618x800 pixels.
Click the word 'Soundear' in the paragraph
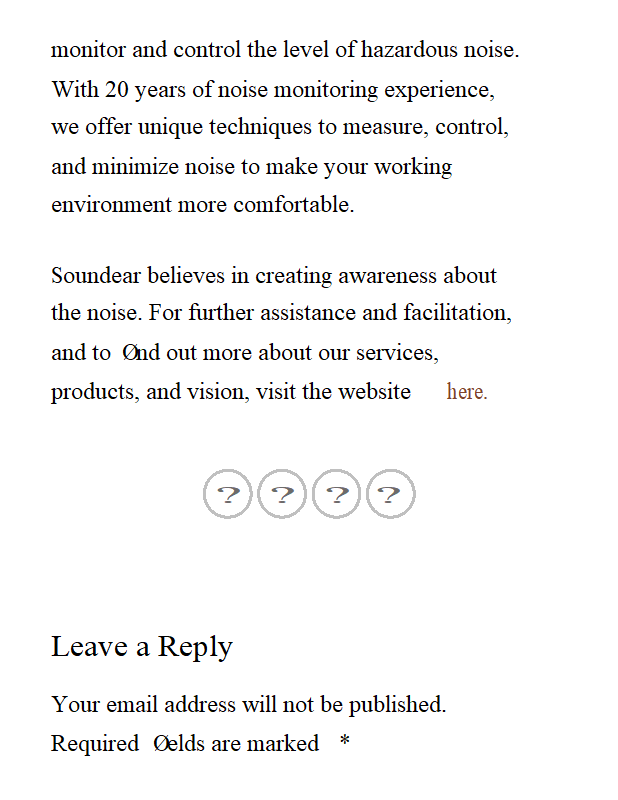pyautogui.click(x=96, y=275)
